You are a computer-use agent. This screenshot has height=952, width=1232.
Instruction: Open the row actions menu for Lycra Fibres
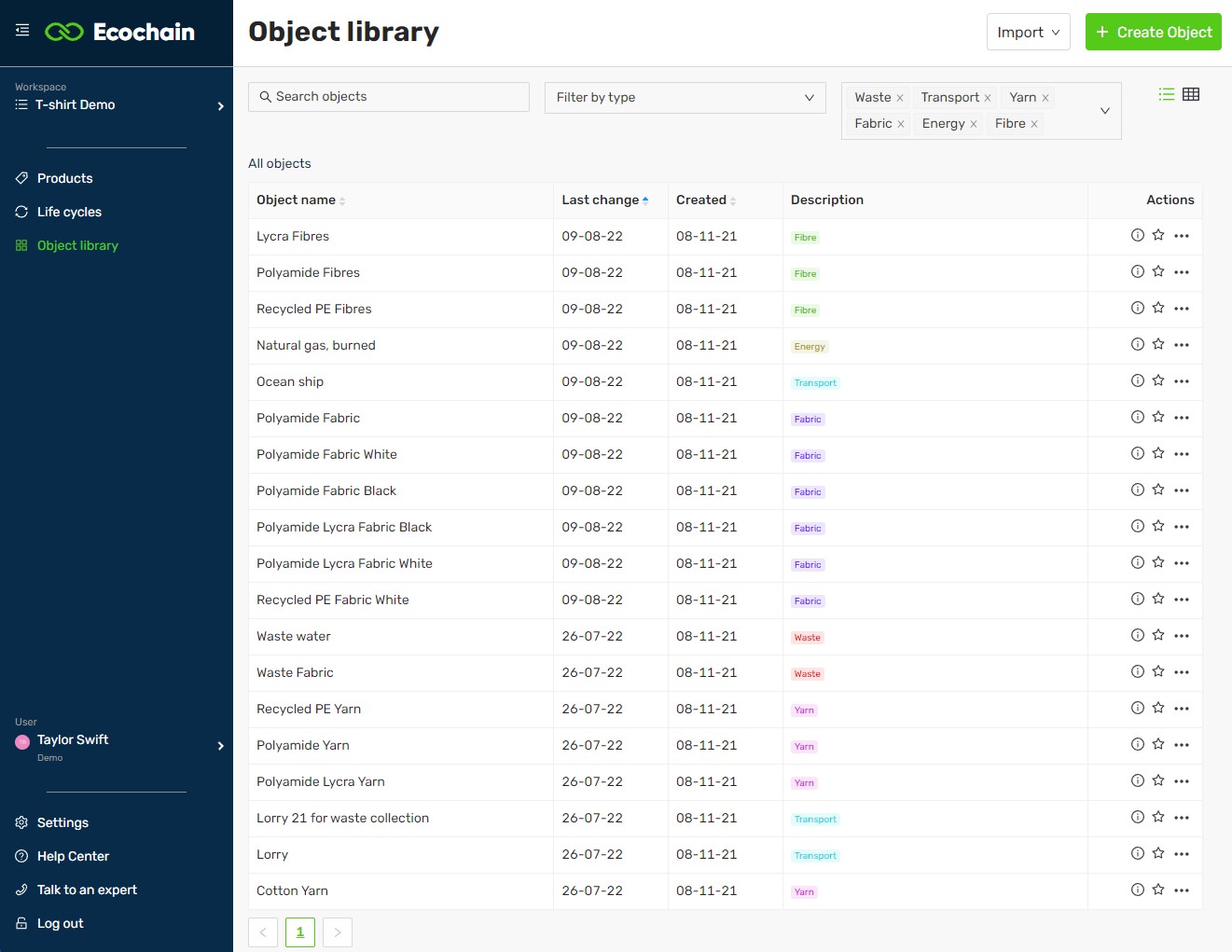1182,236
